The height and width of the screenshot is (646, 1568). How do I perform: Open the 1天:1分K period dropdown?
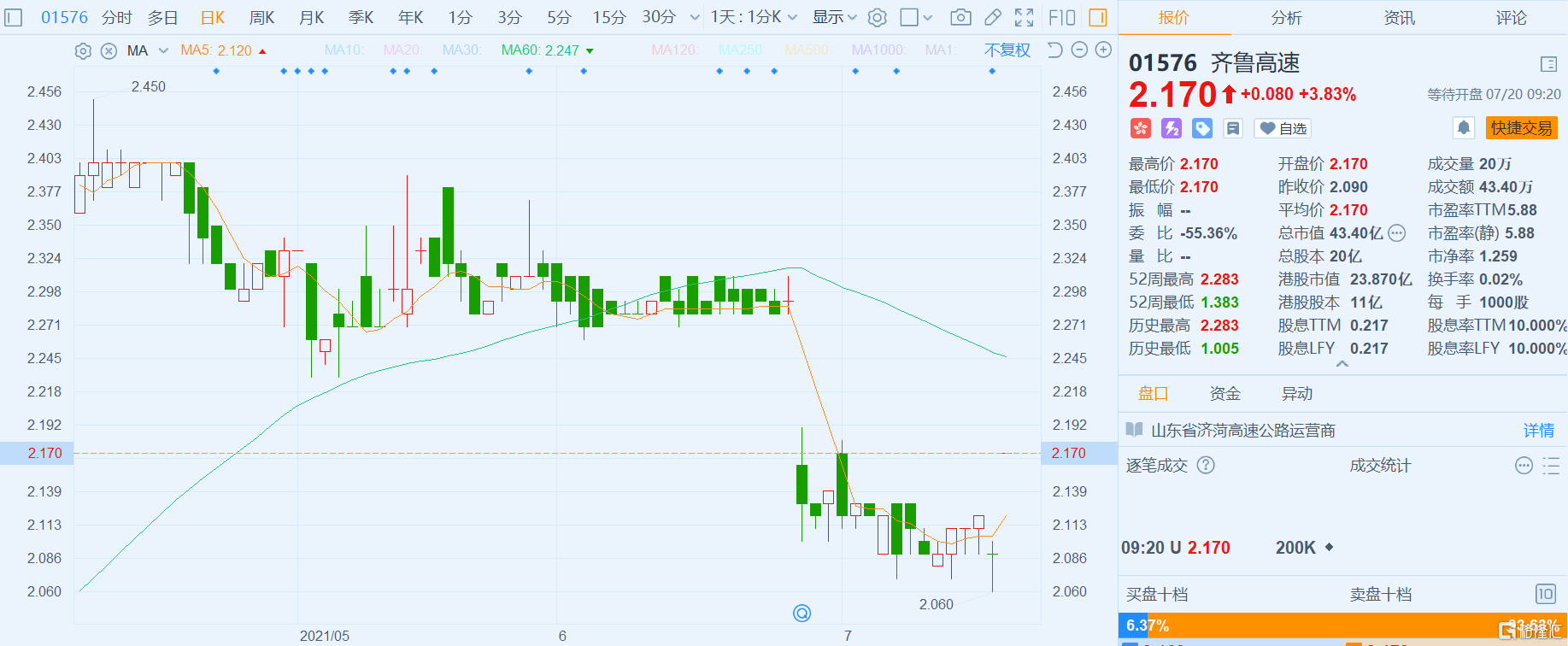click(754, 17)
